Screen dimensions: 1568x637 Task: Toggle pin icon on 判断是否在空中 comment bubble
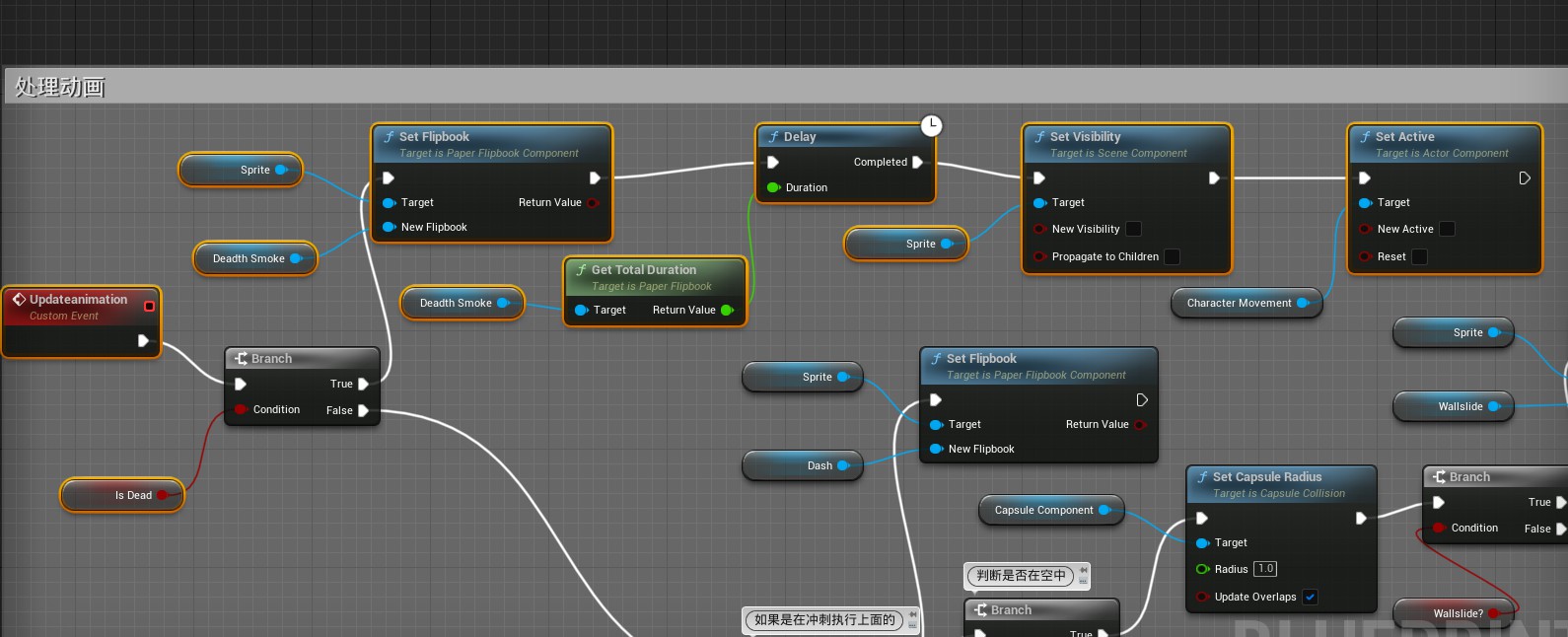coord(1083,570)
